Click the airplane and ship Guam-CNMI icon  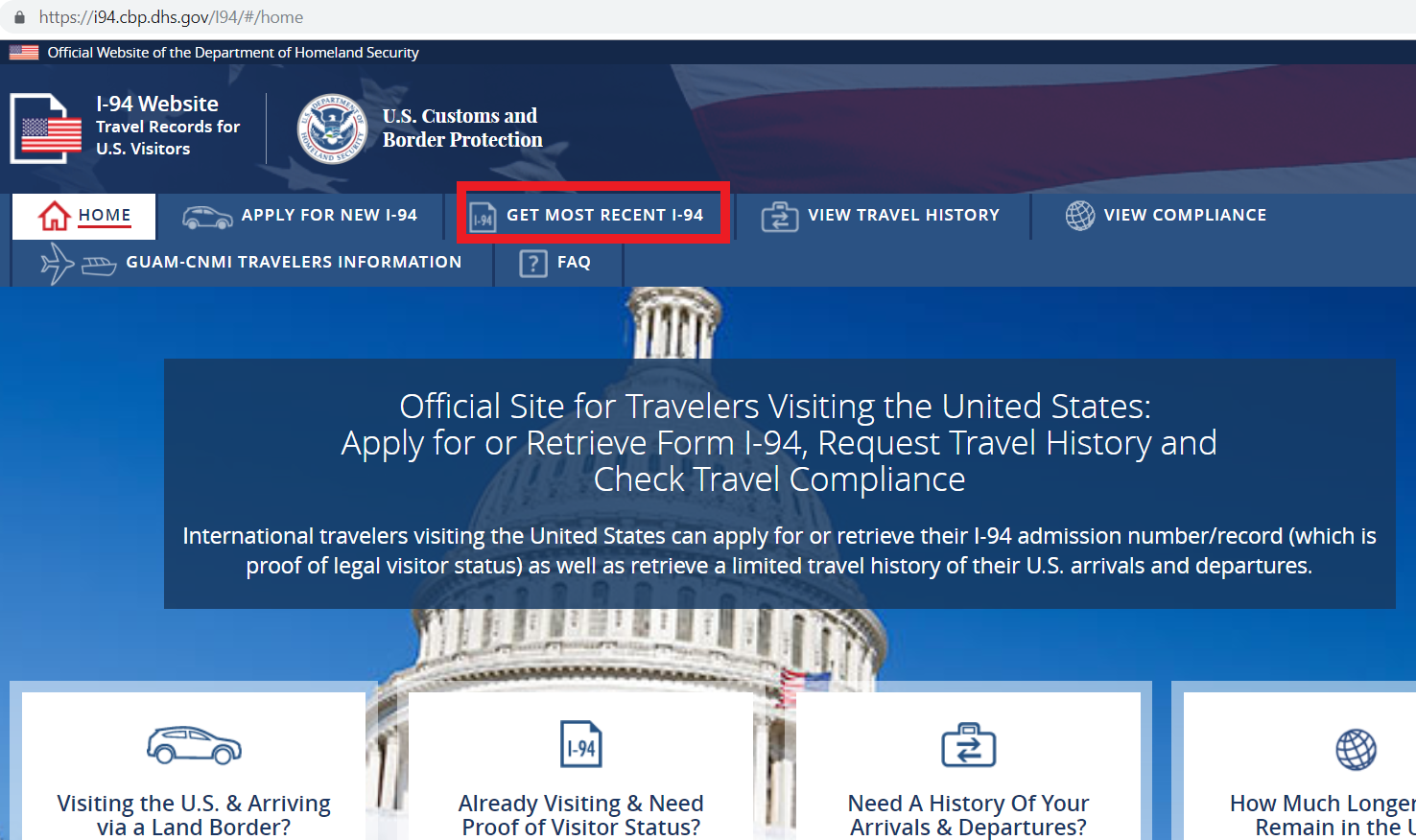tap(79, 263)
